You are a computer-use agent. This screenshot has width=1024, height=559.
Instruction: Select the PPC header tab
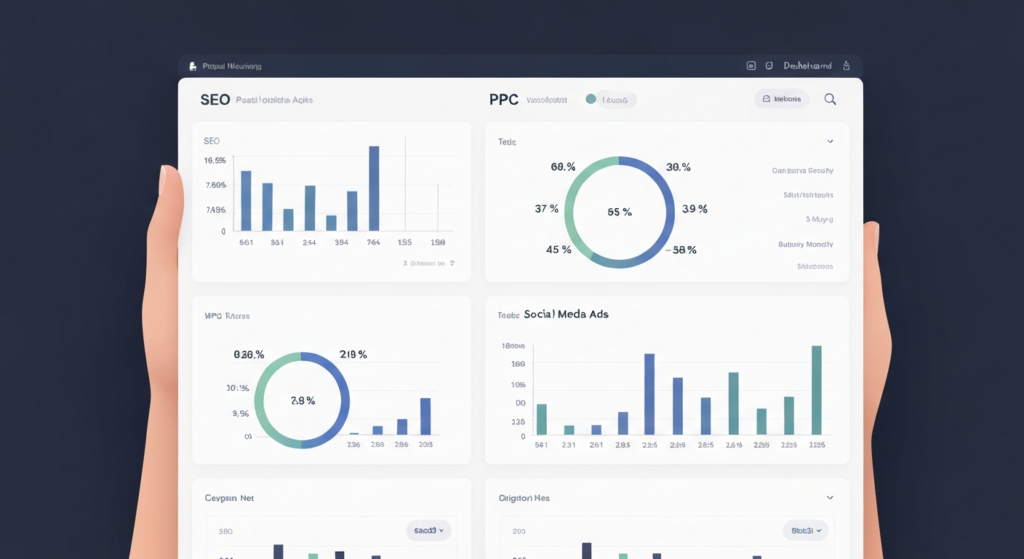(x=504, y=100)
